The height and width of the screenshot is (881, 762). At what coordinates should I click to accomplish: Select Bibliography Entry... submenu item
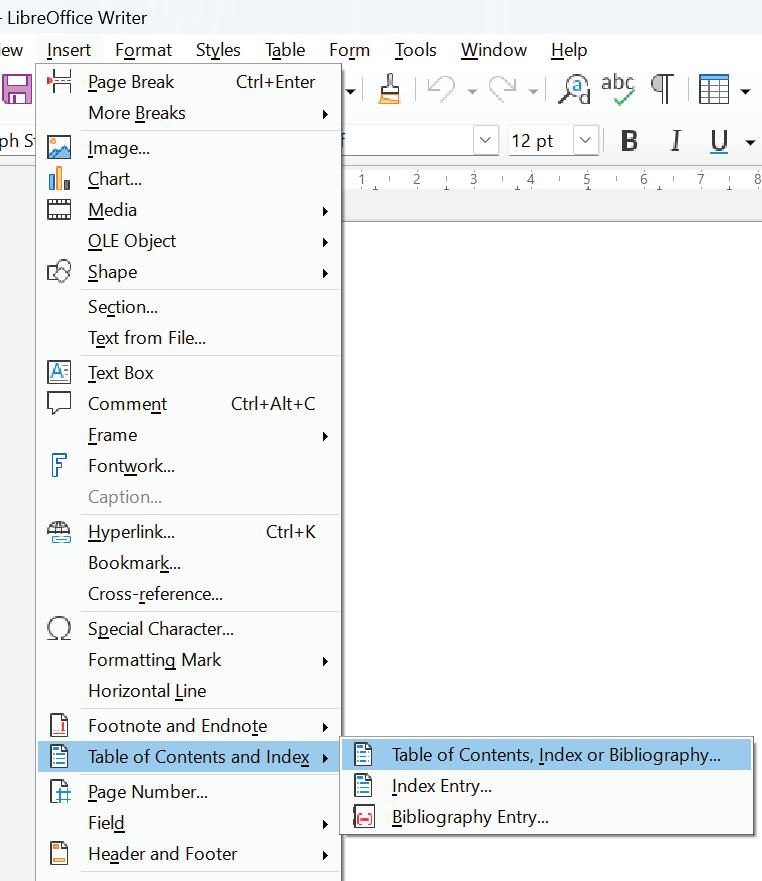click(547, 816)
